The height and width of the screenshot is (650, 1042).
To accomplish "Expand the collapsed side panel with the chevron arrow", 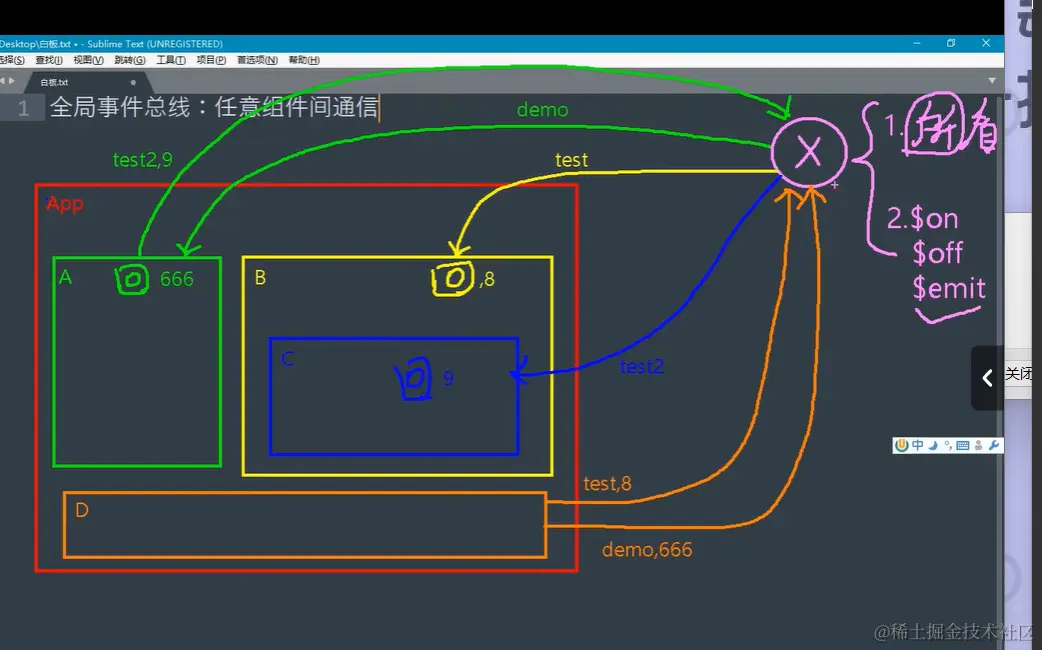I will click(x=987, y=378).
